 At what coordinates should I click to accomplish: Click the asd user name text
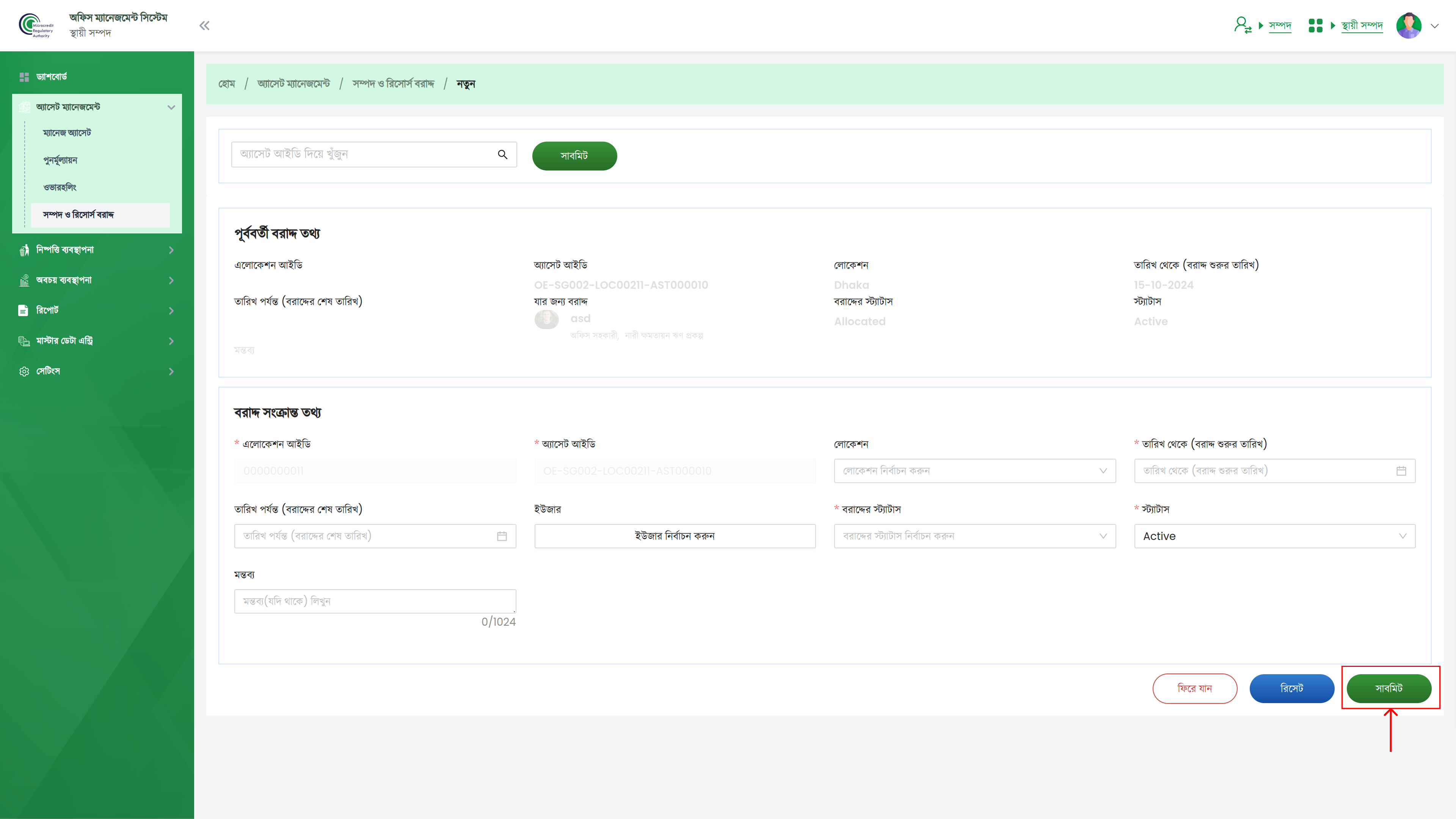coord(580,318)
